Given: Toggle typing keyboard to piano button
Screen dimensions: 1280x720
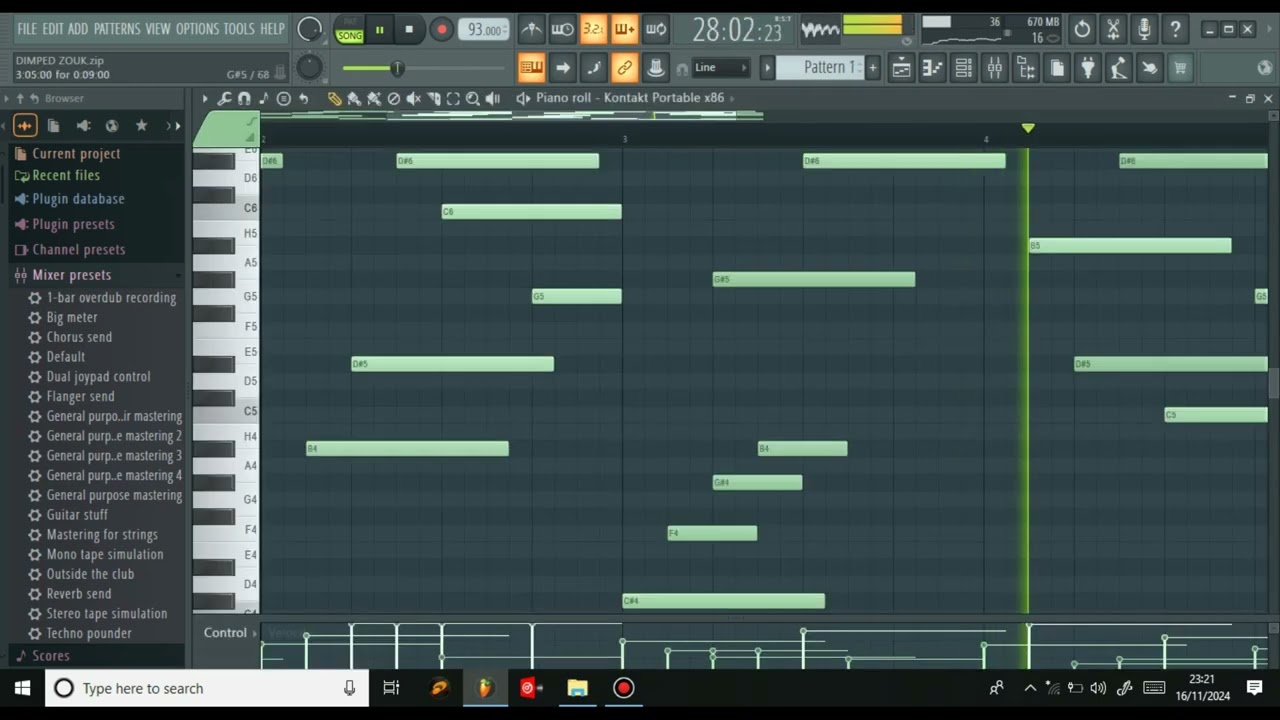Looking at the screenshot, I should pyautogui.click(x=531, y=68).
